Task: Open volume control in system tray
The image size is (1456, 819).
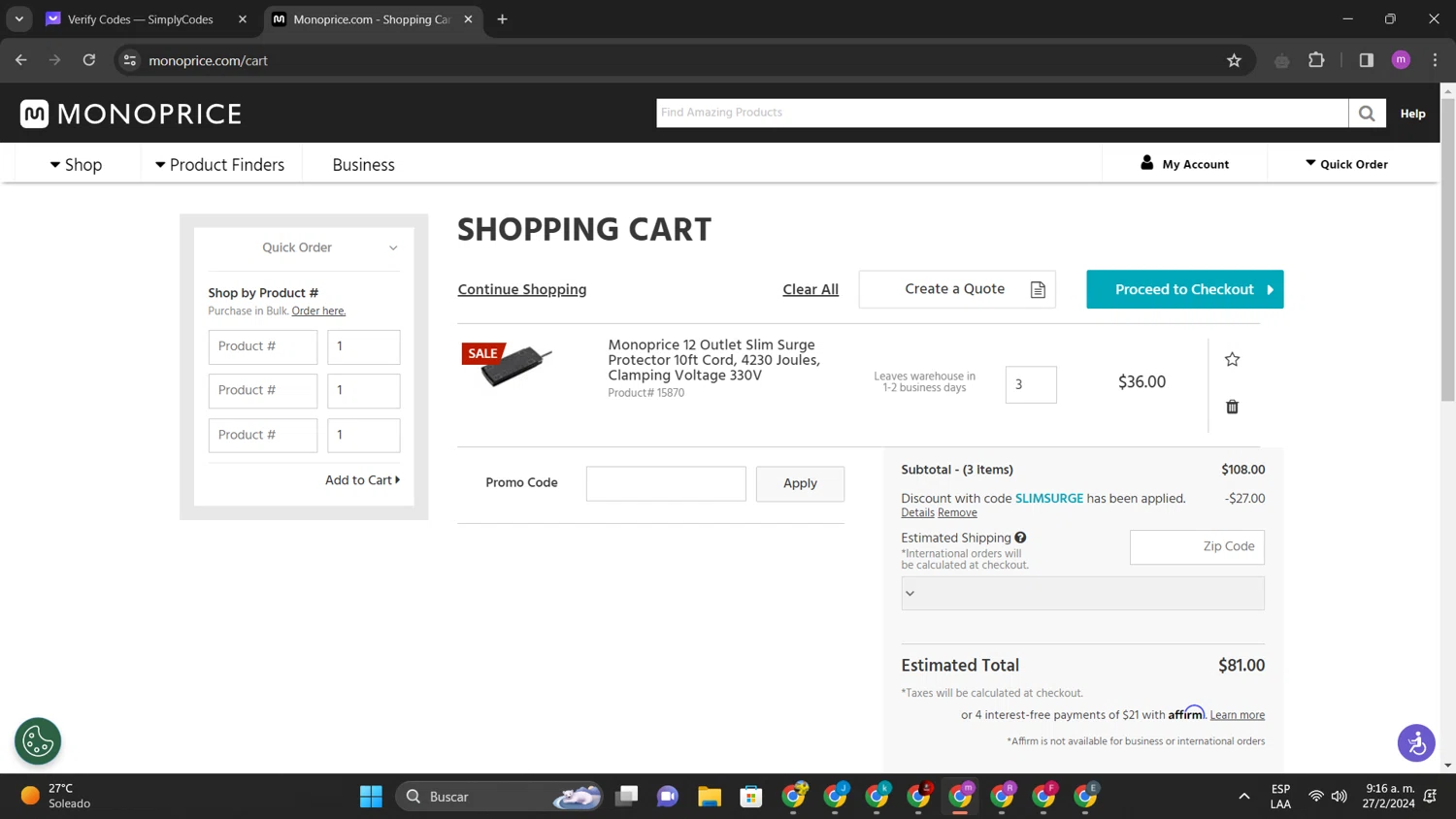Action: 1340,797
